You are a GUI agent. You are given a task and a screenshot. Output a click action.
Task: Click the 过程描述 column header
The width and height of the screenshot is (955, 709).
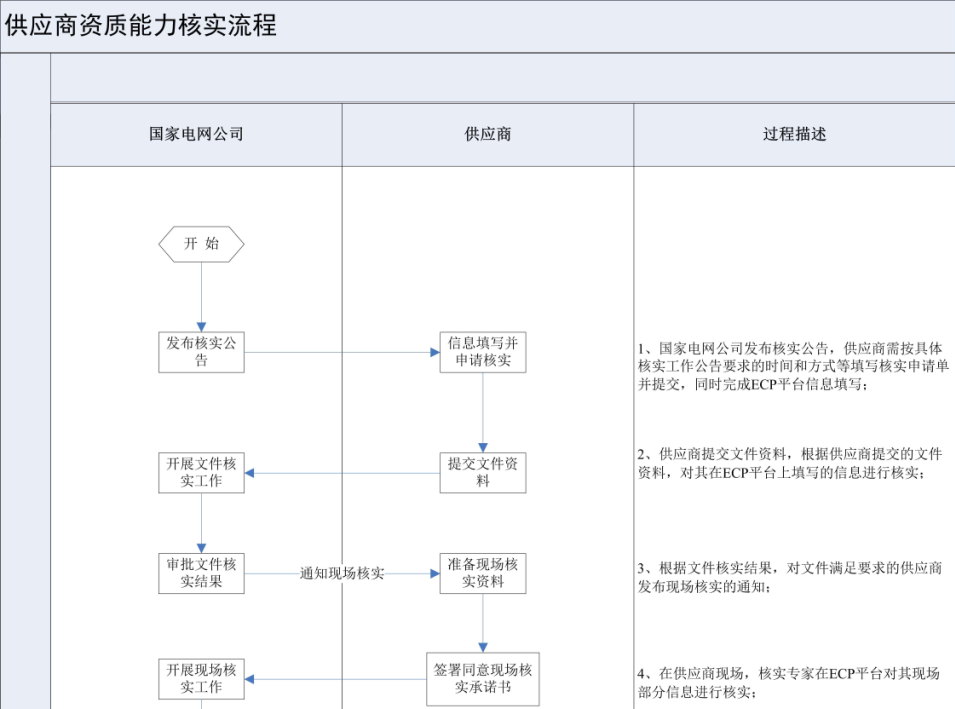pyautogui.click(x=794, y=134)
